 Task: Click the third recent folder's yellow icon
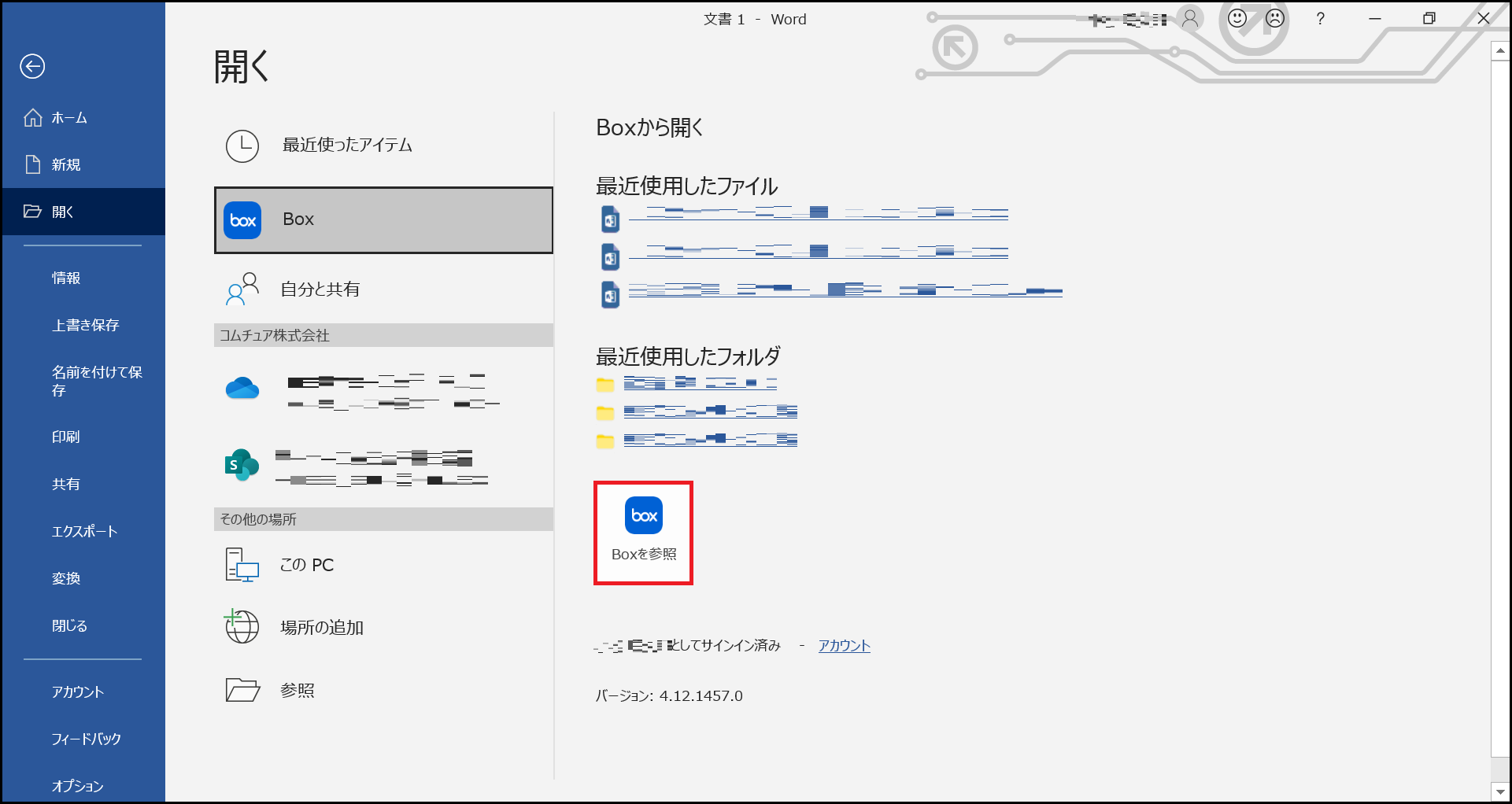[605, 441]
